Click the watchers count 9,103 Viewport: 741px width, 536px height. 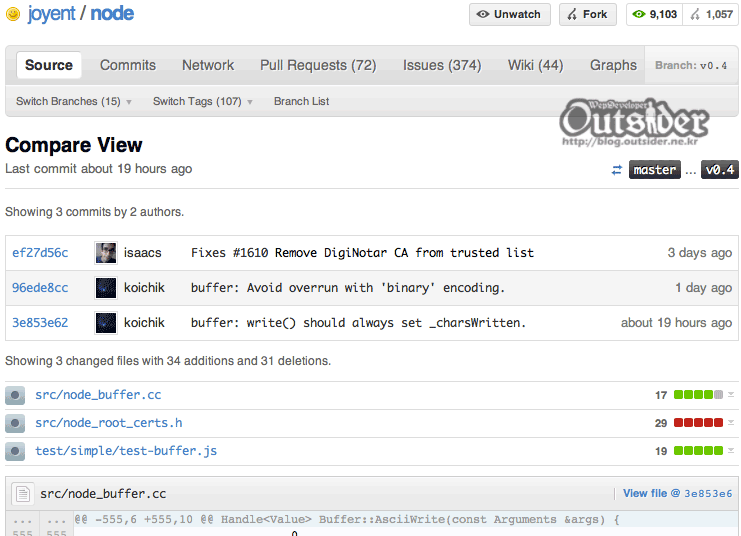tap(655, 14)
